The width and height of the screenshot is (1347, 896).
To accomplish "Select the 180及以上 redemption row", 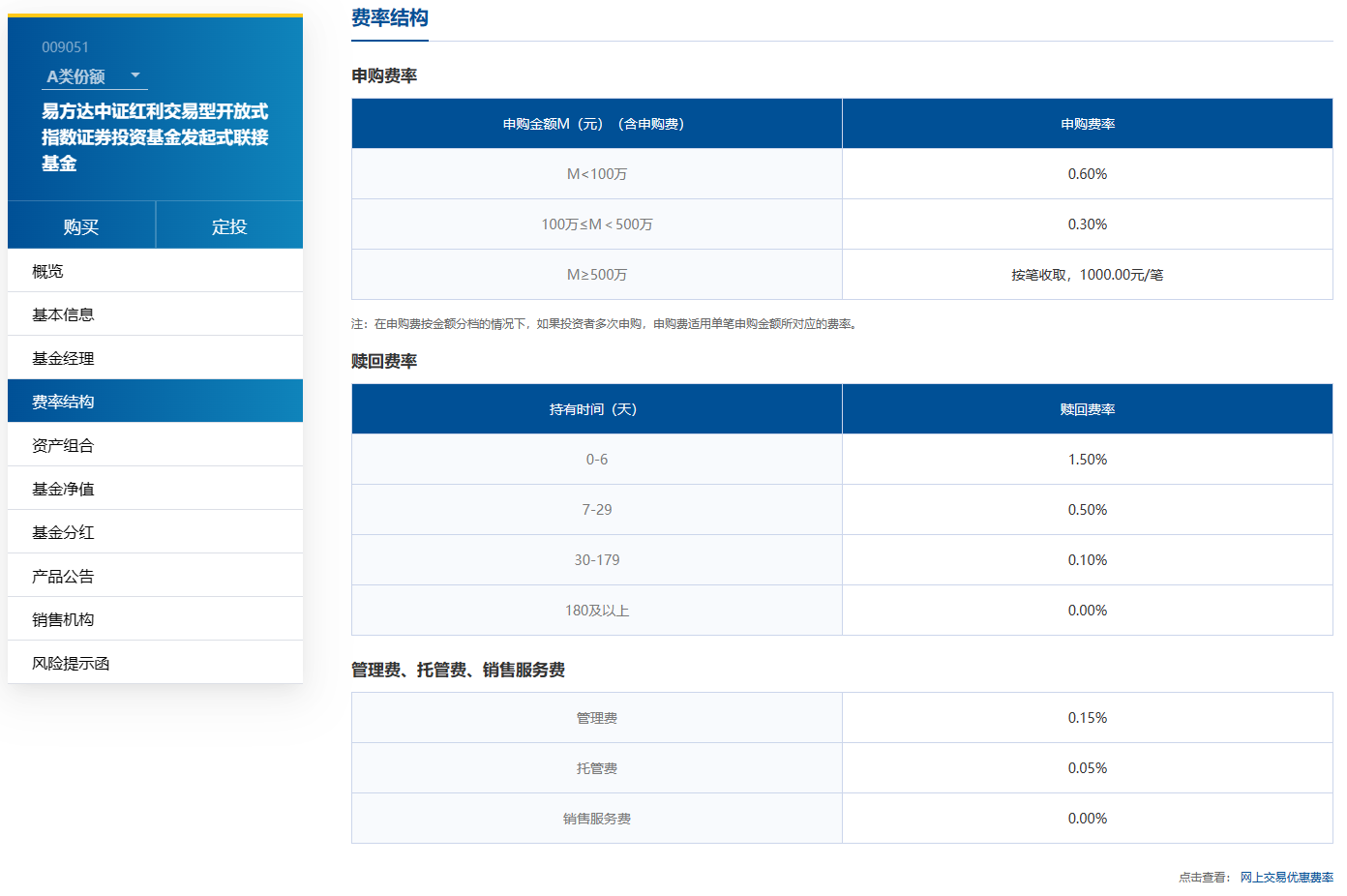I will tap(597, 610).
